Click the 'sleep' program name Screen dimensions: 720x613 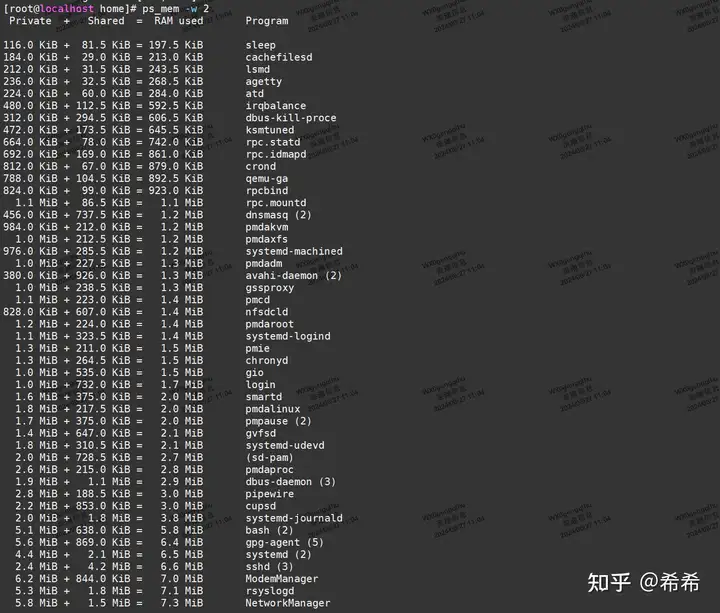point(260,45)
